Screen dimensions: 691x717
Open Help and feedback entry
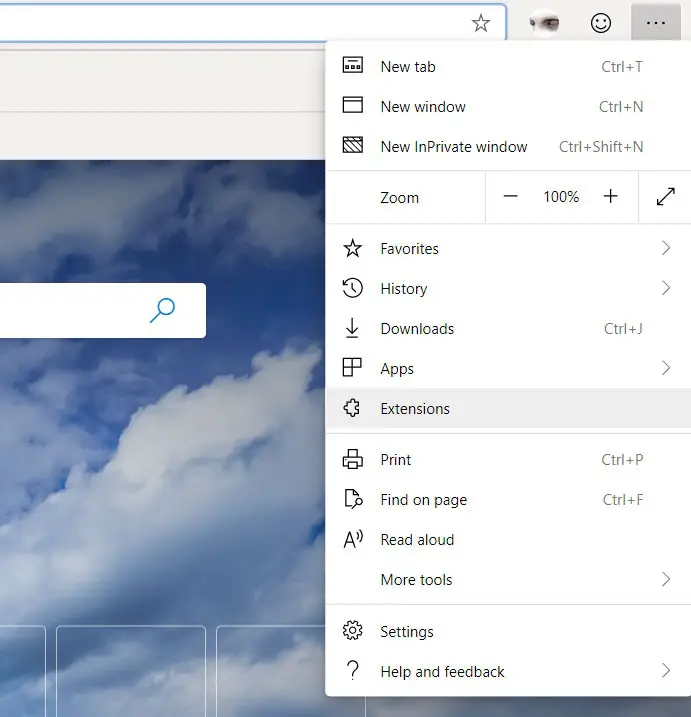[508, 671]
